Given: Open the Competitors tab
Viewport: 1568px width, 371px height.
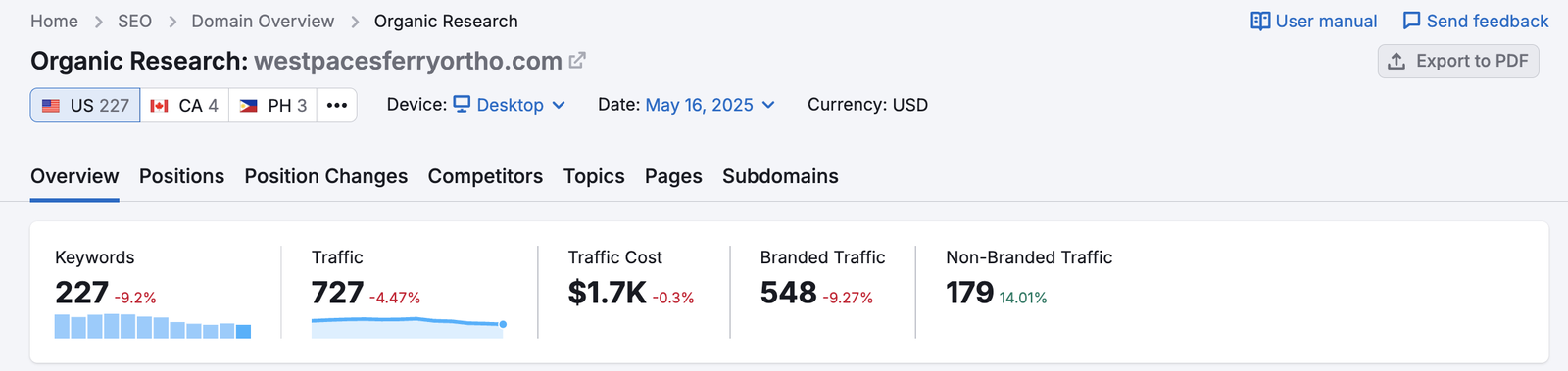Looking at the screenshot, I should click(485, 176).
